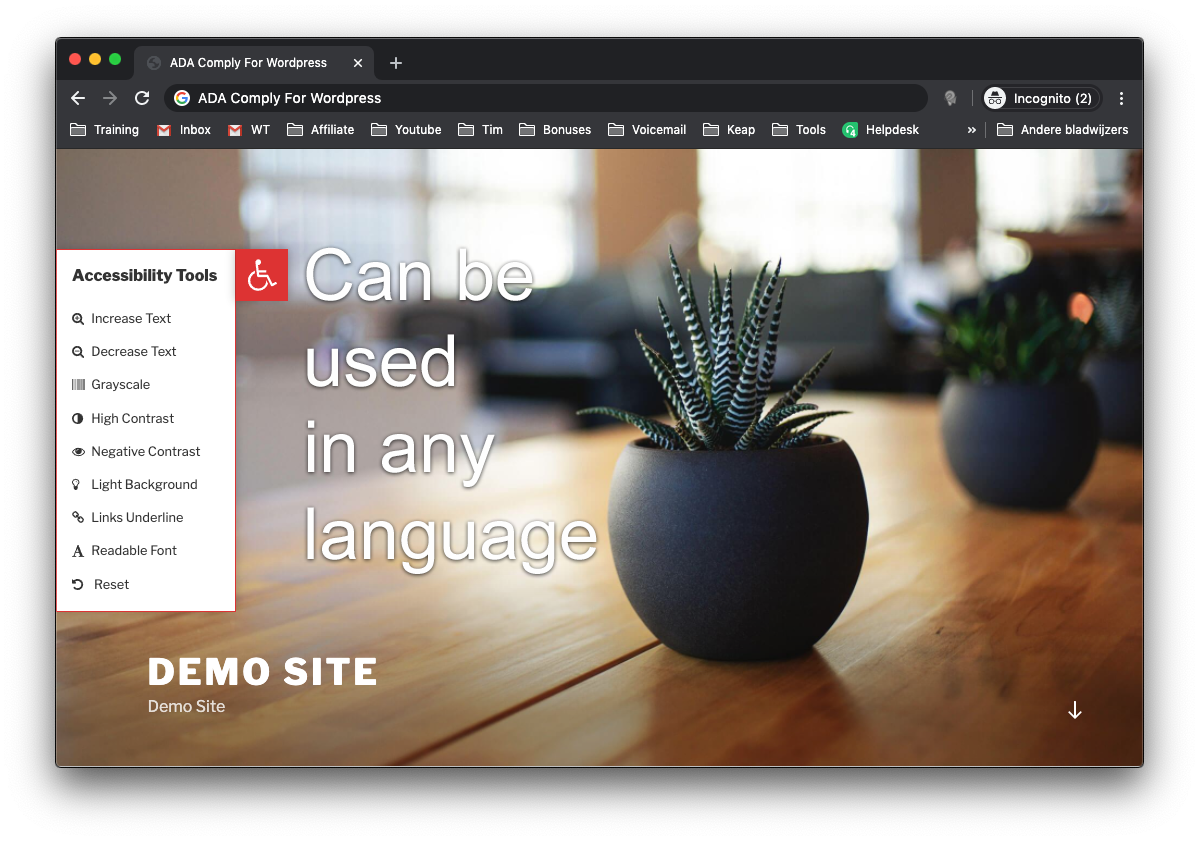Click the Incognito (2) profile badge

coord(1041,99)
